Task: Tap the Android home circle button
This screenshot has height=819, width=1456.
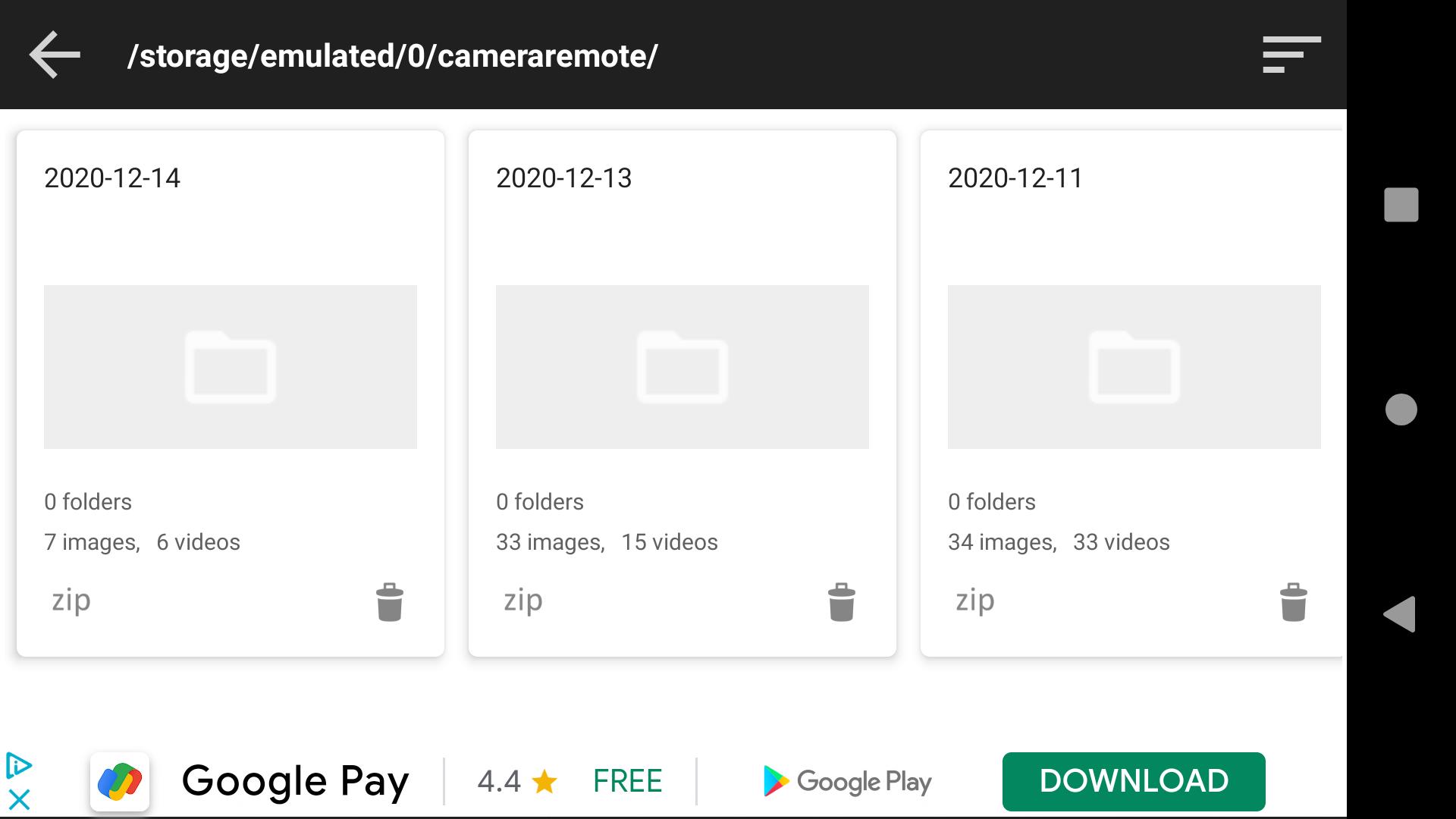Action: click(1401, 409)
